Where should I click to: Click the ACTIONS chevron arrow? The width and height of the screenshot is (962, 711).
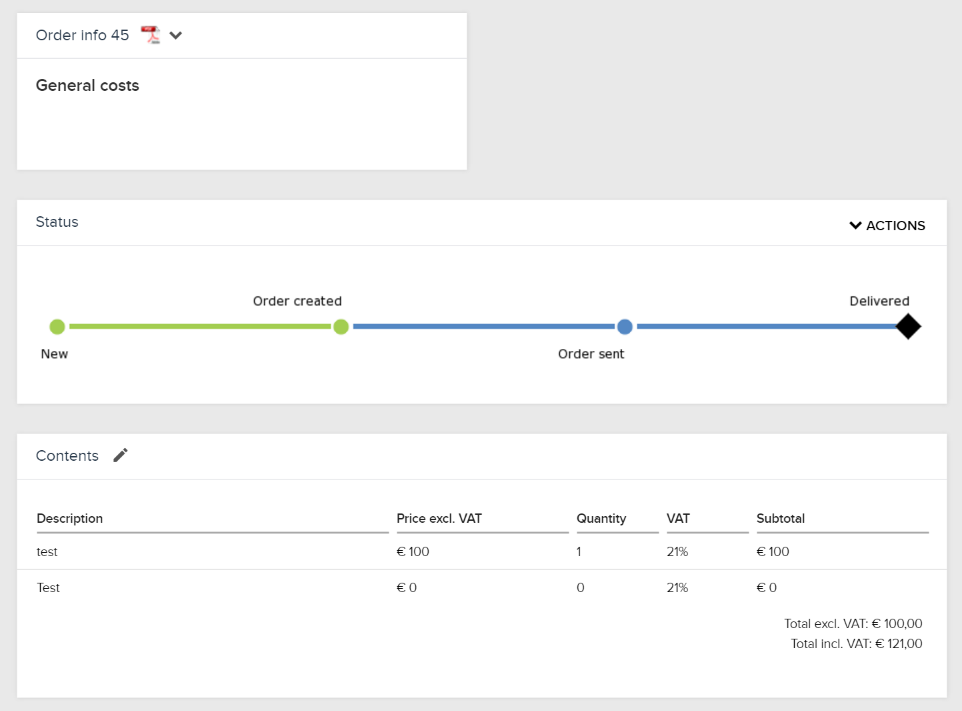tap(855, 225)
